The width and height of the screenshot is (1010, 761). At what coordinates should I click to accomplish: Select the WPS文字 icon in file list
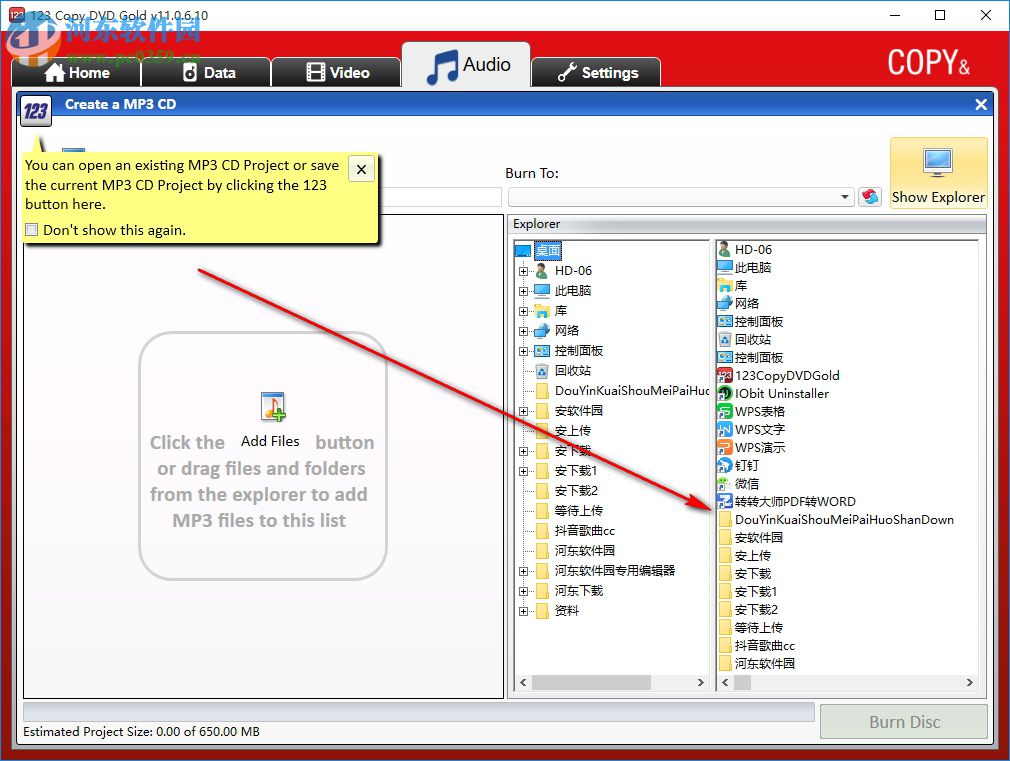725,429
